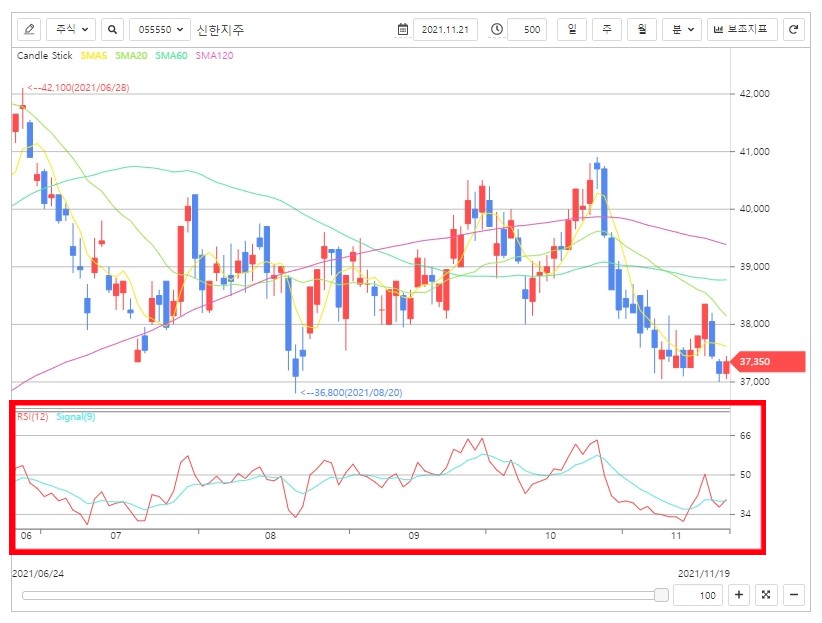Select the pencil draw tool icon

click(29, 29)
